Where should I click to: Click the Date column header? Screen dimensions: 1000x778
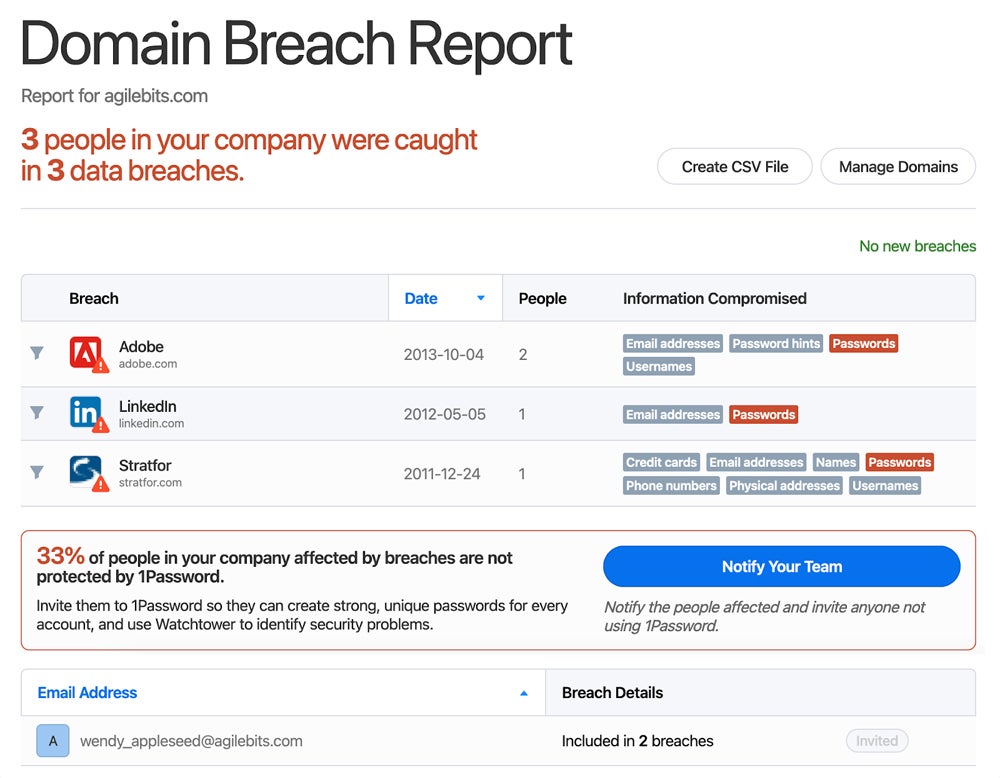coord(421,298)
